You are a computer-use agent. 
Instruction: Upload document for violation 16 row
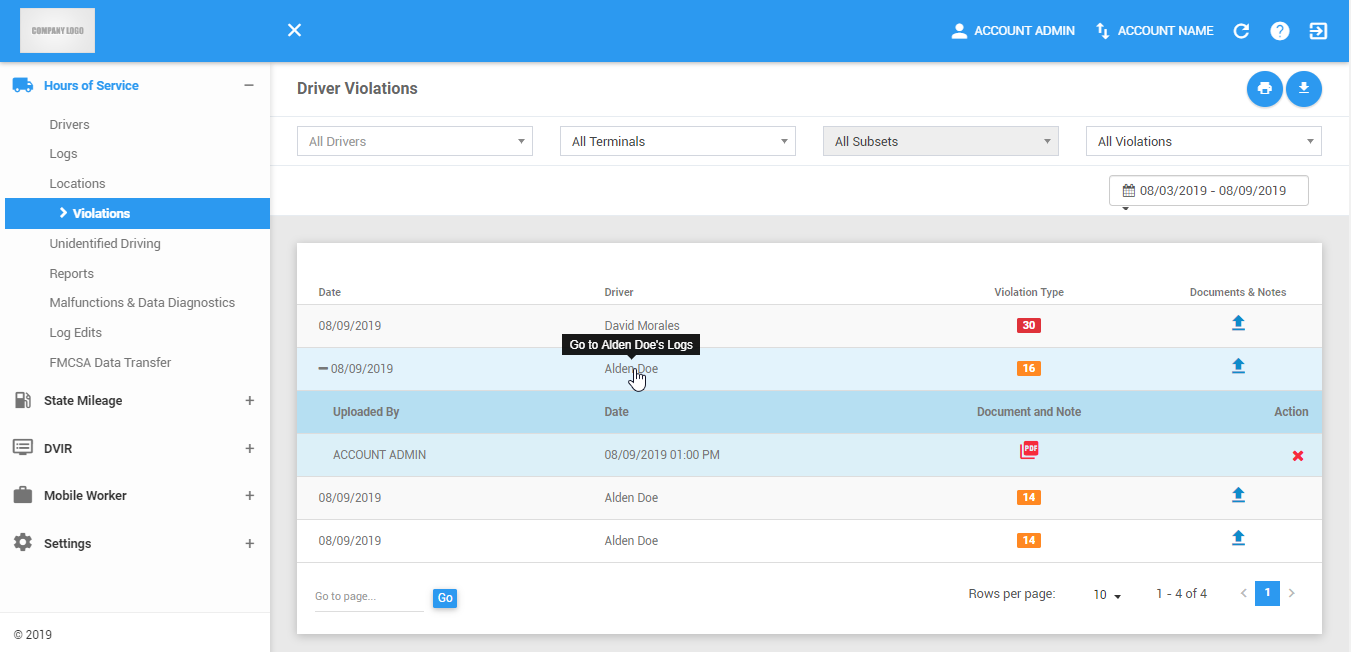coord(1238,366)
